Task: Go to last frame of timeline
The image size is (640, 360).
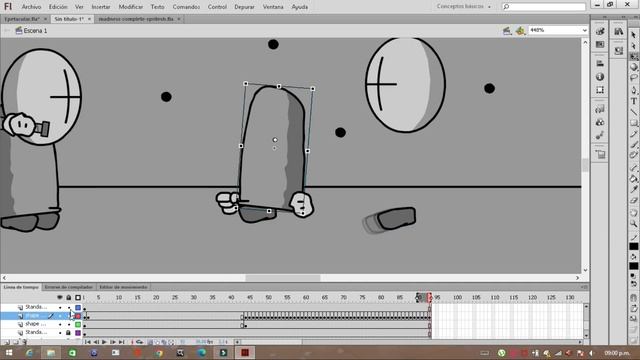Action: 121,342
